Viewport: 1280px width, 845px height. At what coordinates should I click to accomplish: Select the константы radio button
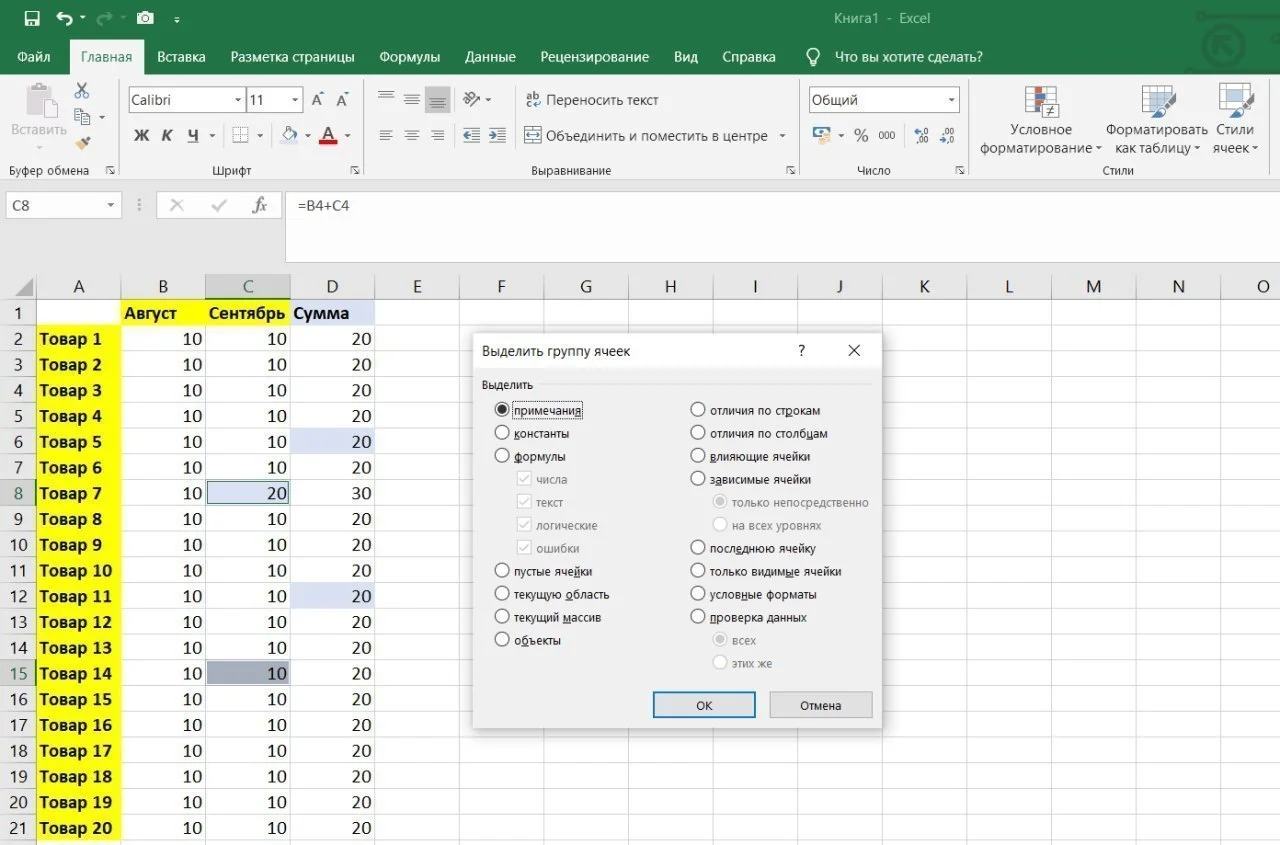502,433
